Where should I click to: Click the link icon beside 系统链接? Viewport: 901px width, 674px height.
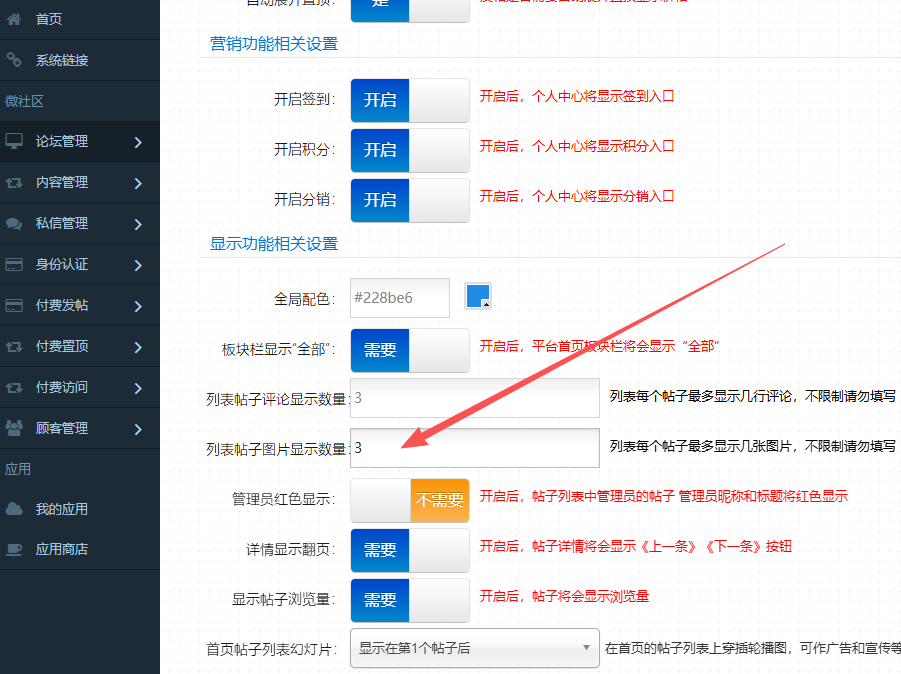(x=14, y=60)
